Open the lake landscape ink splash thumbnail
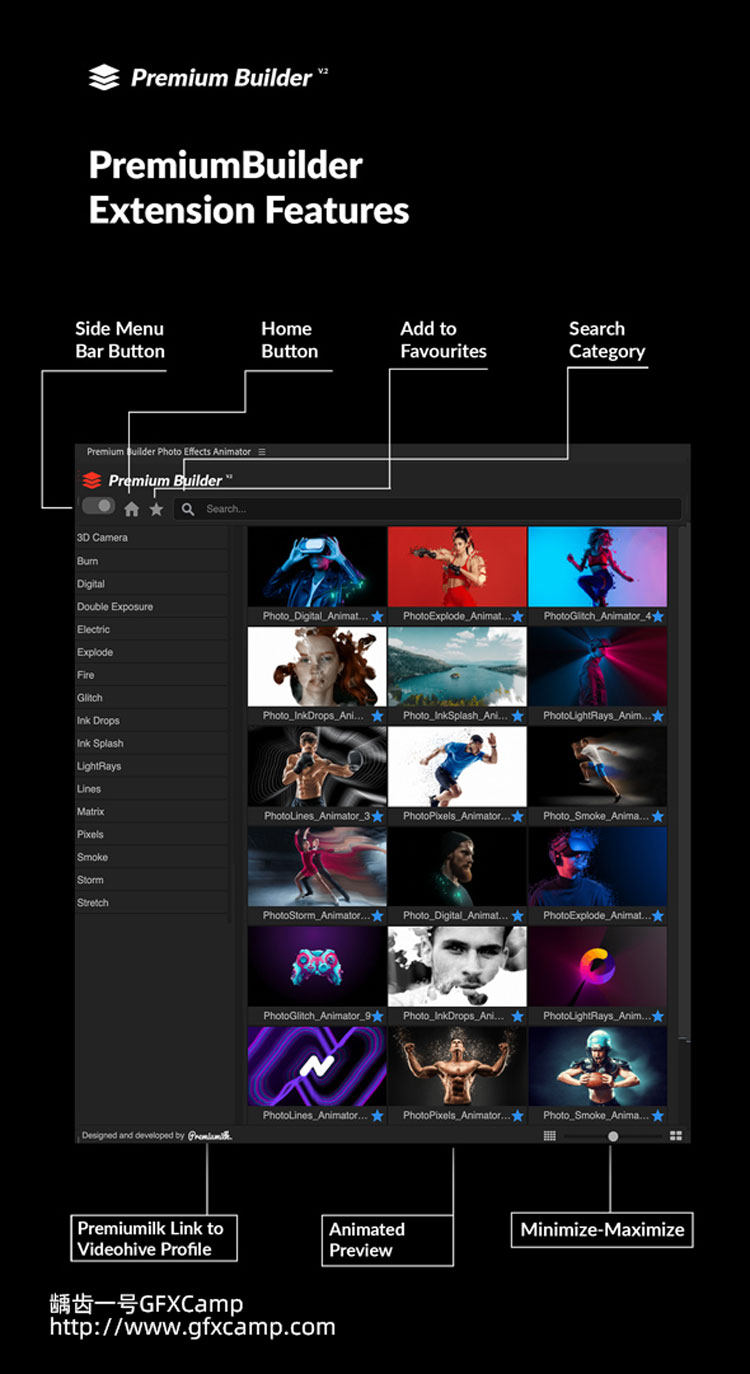 pos(457,667)
